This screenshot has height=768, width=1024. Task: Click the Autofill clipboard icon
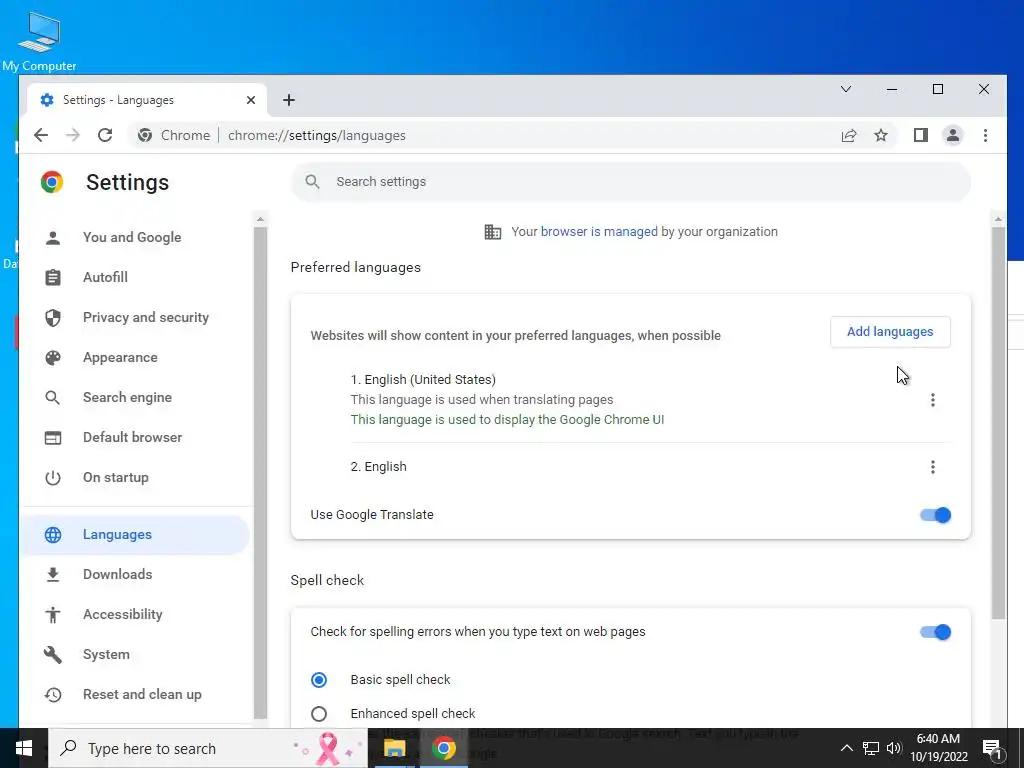[x=53, y=278]
